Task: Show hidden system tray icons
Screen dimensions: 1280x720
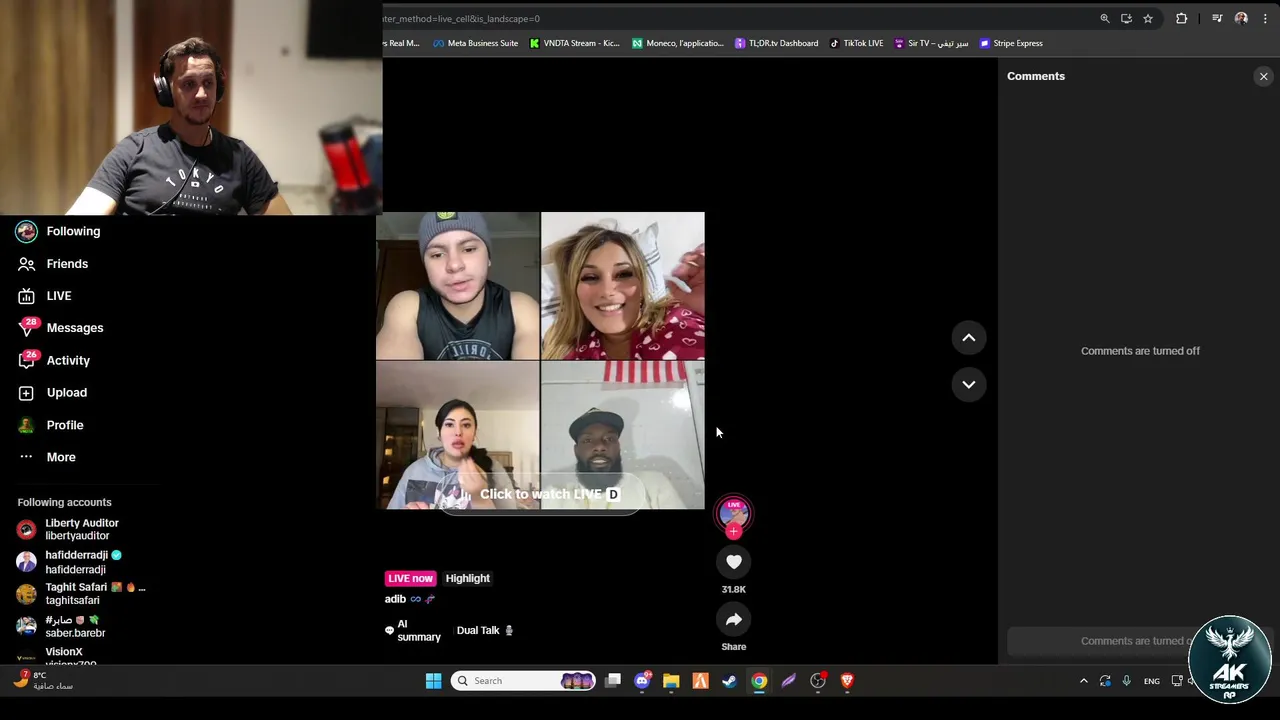Action: click(x=1083, y=681)
